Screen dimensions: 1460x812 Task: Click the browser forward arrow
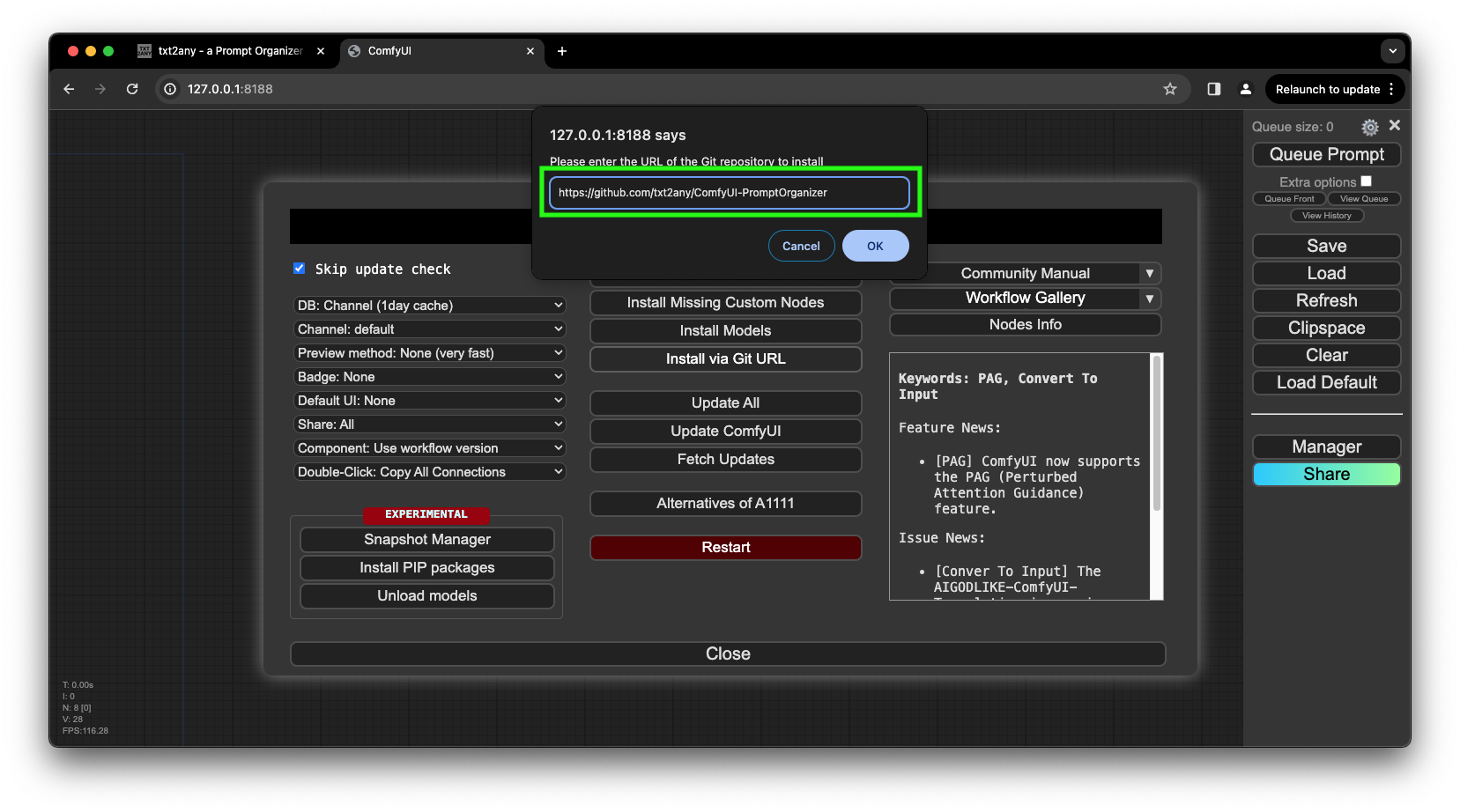[100, 89]
